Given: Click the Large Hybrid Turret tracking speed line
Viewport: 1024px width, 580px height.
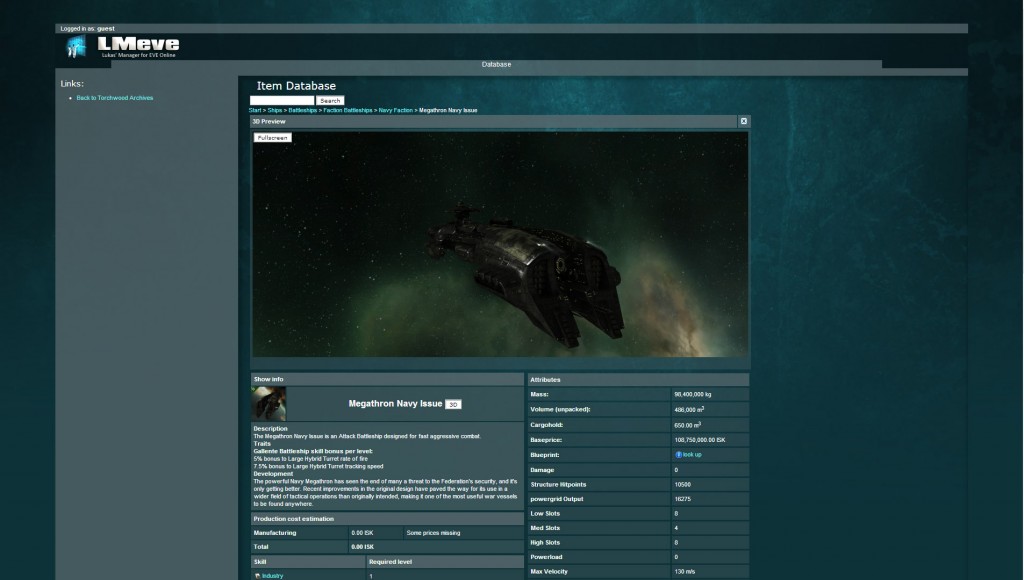Looking at the screenshot, I should (319, 466).
